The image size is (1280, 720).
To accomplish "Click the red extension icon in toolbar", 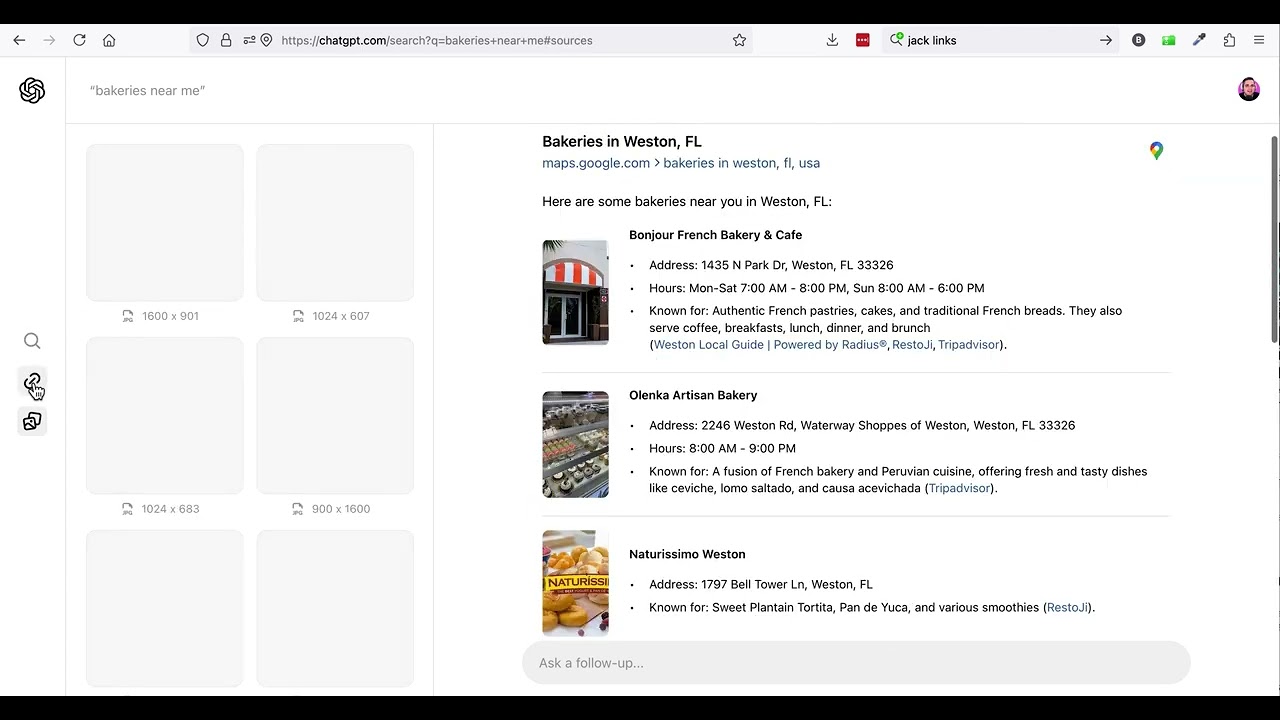I will pyautogui.click(x=863, y=40).
